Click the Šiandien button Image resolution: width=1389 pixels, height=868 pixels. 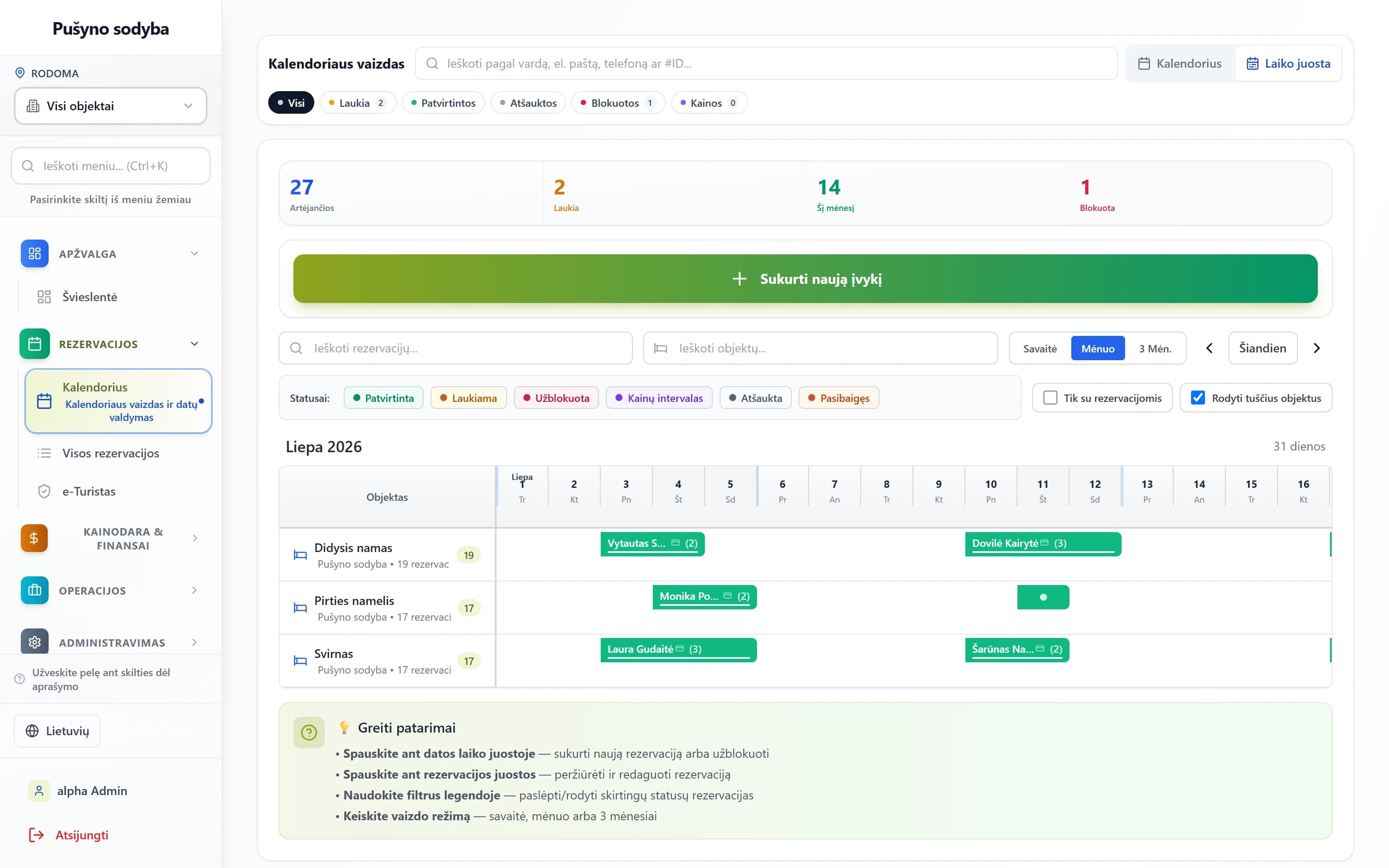pyautogui.click(x=1262, y=349)
